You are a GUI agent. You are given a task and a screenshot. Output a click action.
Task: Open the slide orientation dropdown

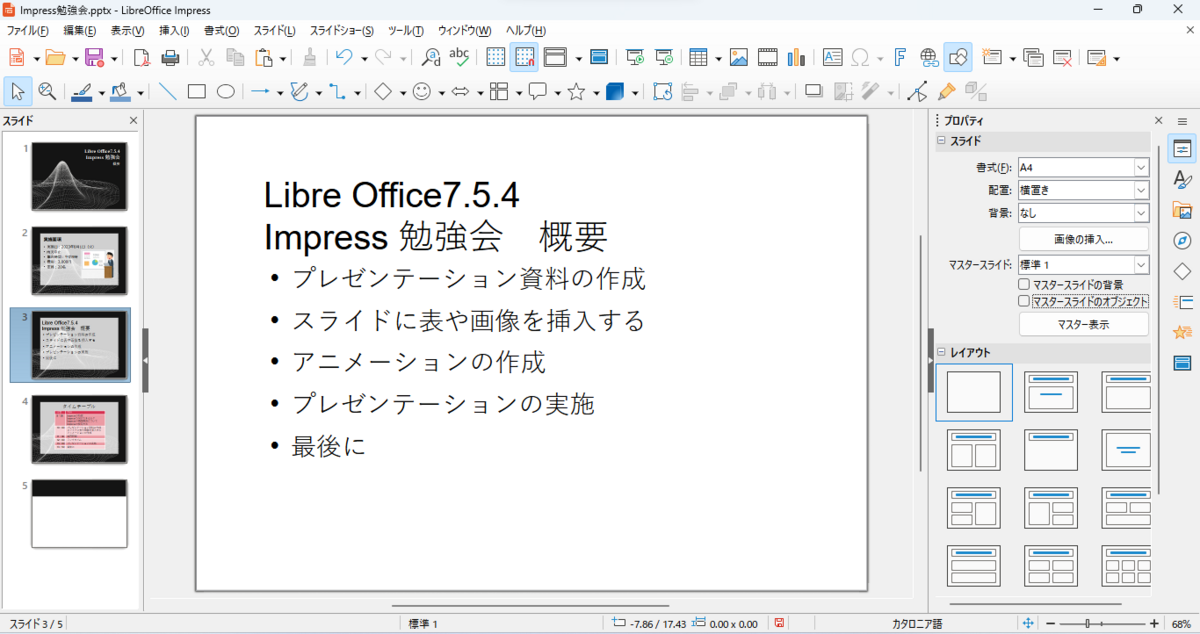coord(1141,190)
